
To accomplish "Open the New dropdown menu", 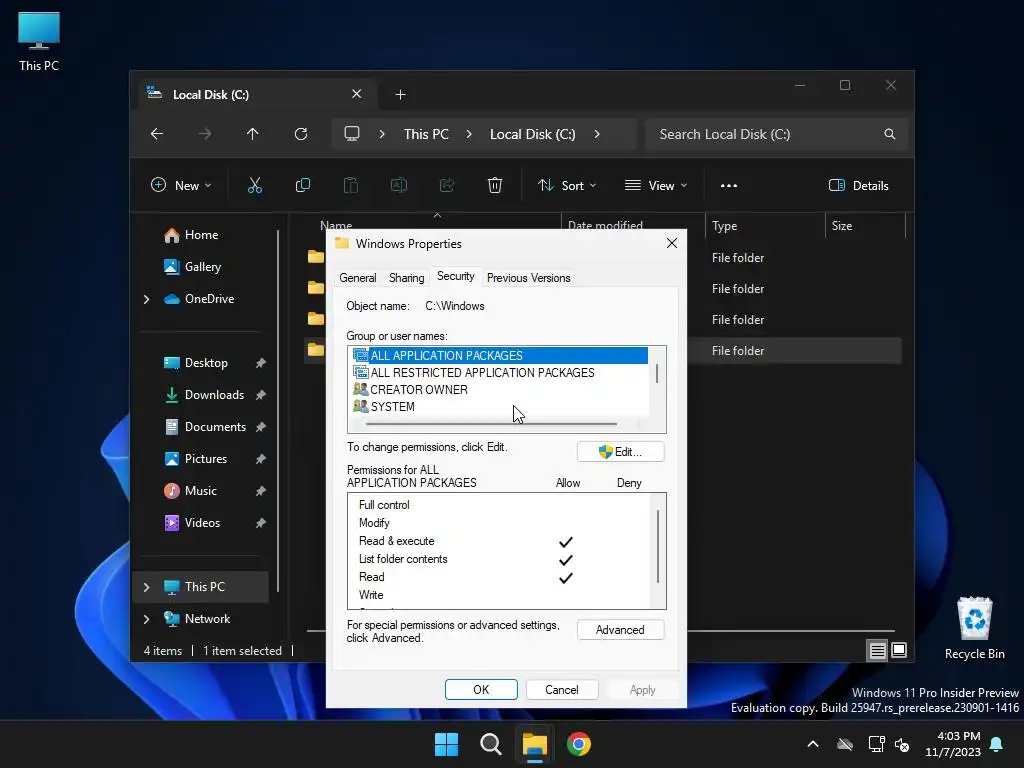I will point(181,185).
